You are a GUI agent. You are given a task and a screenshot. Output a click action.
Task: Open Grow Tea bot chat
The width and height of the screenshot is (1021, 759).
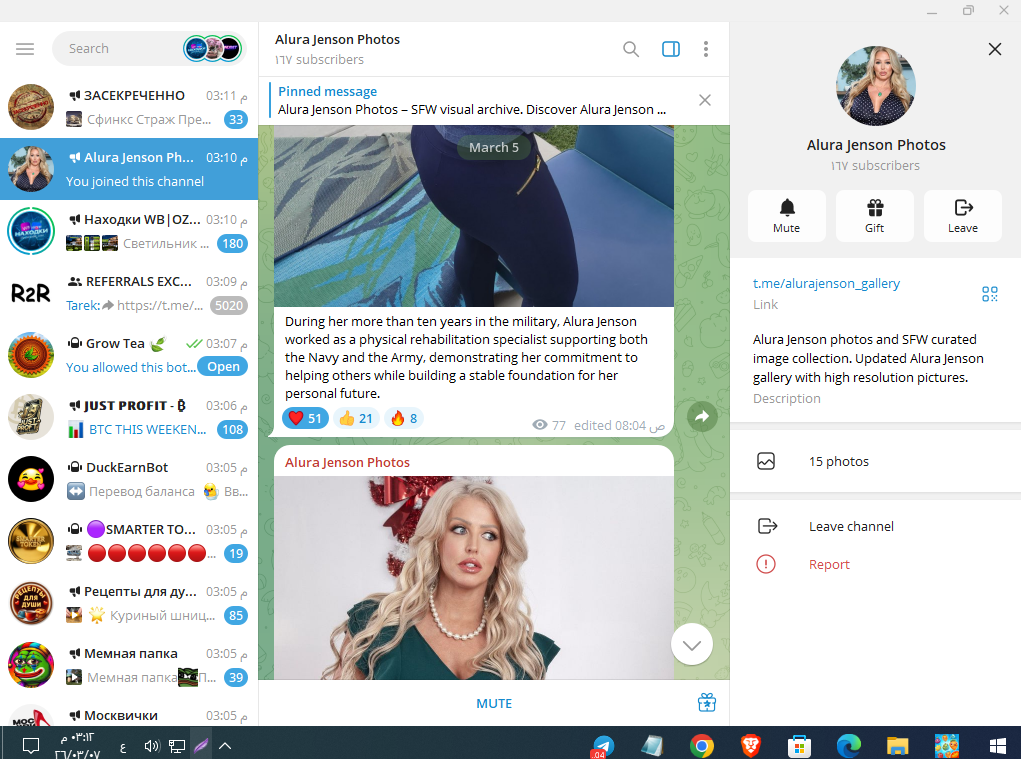point(129,355)
